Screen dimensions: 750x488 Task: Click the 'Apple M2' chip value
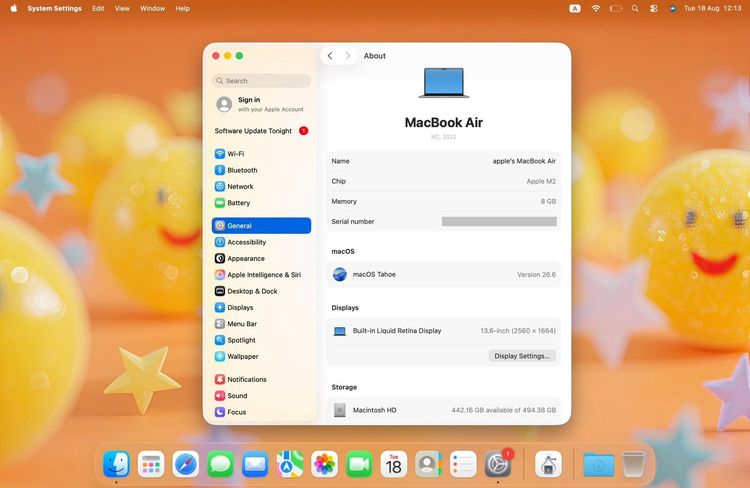click(x=541, y=181)
